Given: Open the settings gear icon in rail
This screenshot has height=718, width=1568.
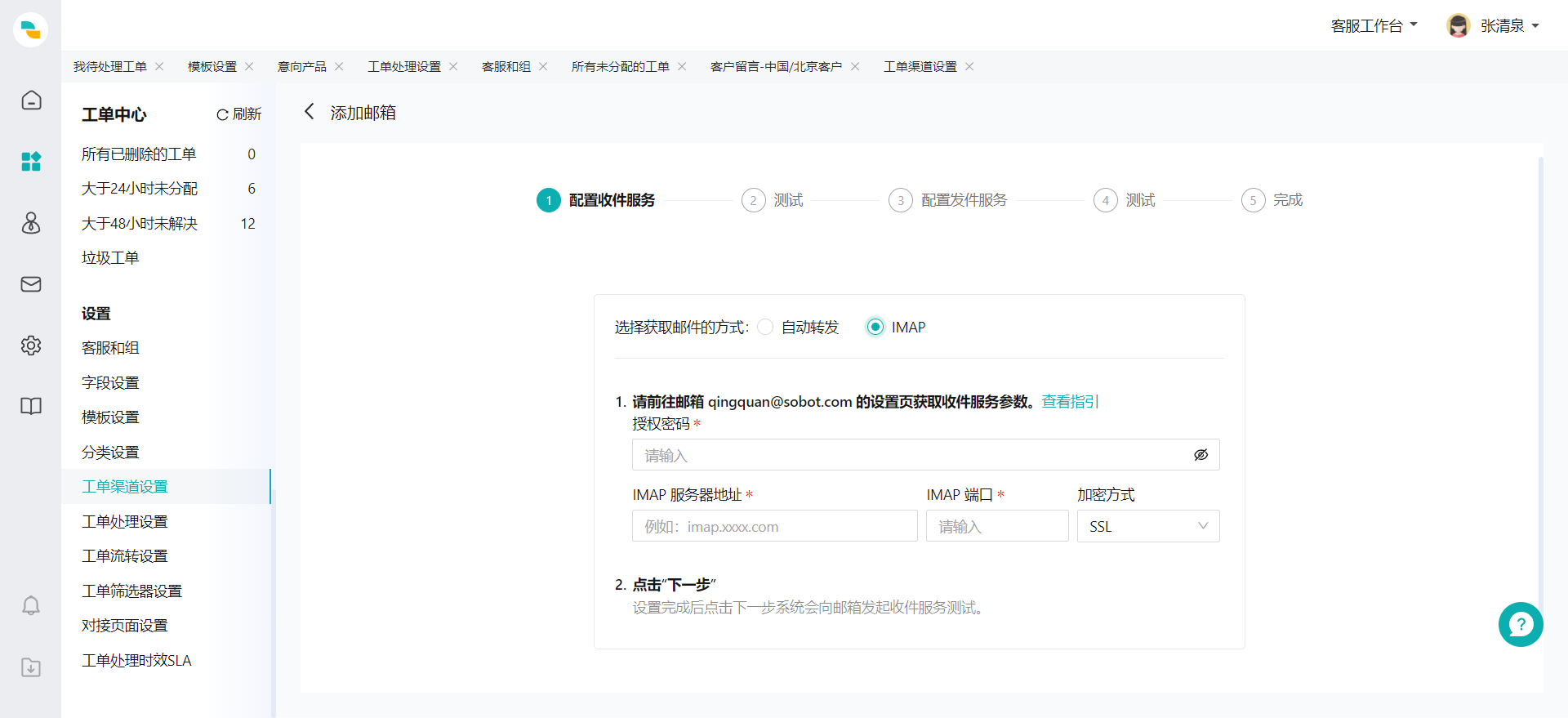Looking at the screenshot, I should pyautogui.click(x=31, y=346).
